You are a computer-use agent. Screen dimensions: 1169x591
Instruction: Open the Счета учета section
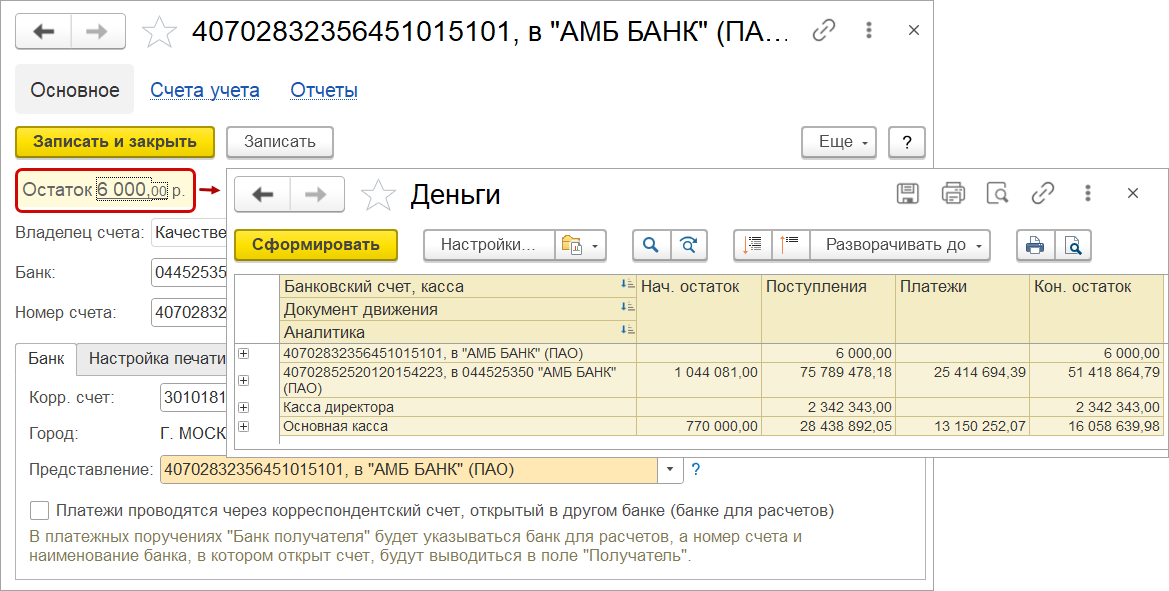point(205,90)
